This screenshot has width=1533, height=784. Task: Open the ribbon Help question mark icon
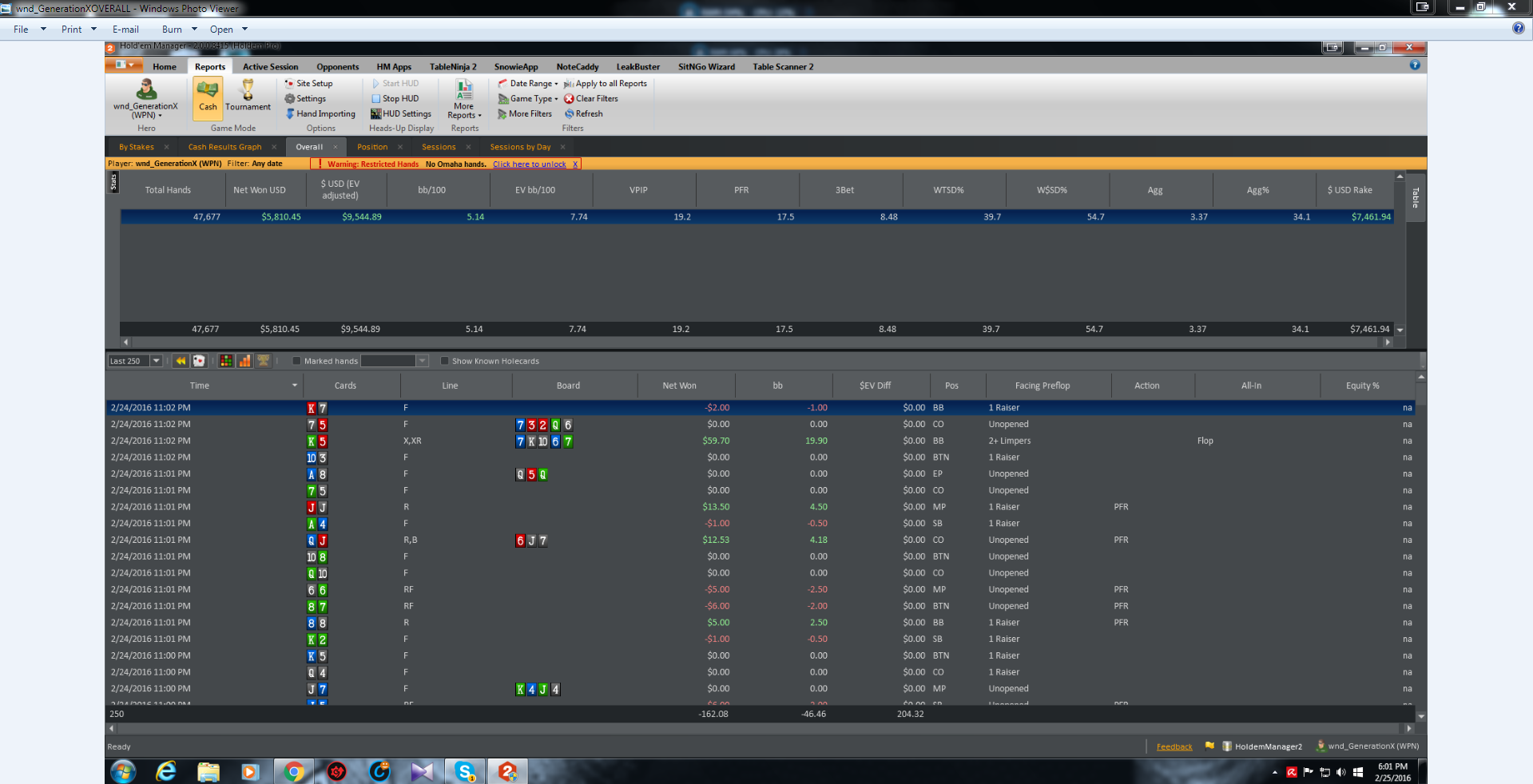click(x=1415, y=65)
